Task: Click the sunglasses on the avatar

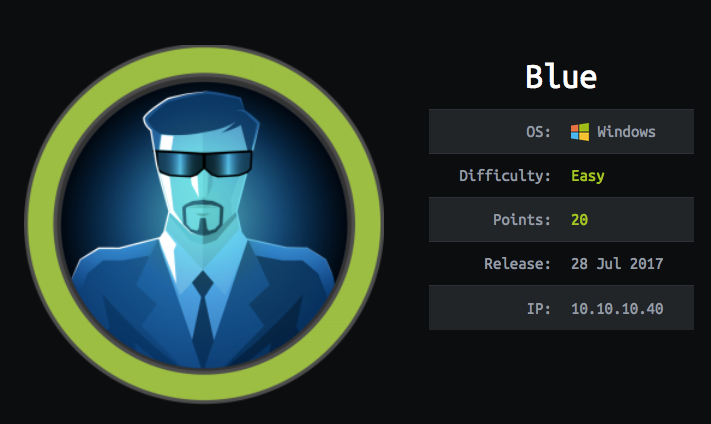Action: pyautogui.click(x=204, y=163)
